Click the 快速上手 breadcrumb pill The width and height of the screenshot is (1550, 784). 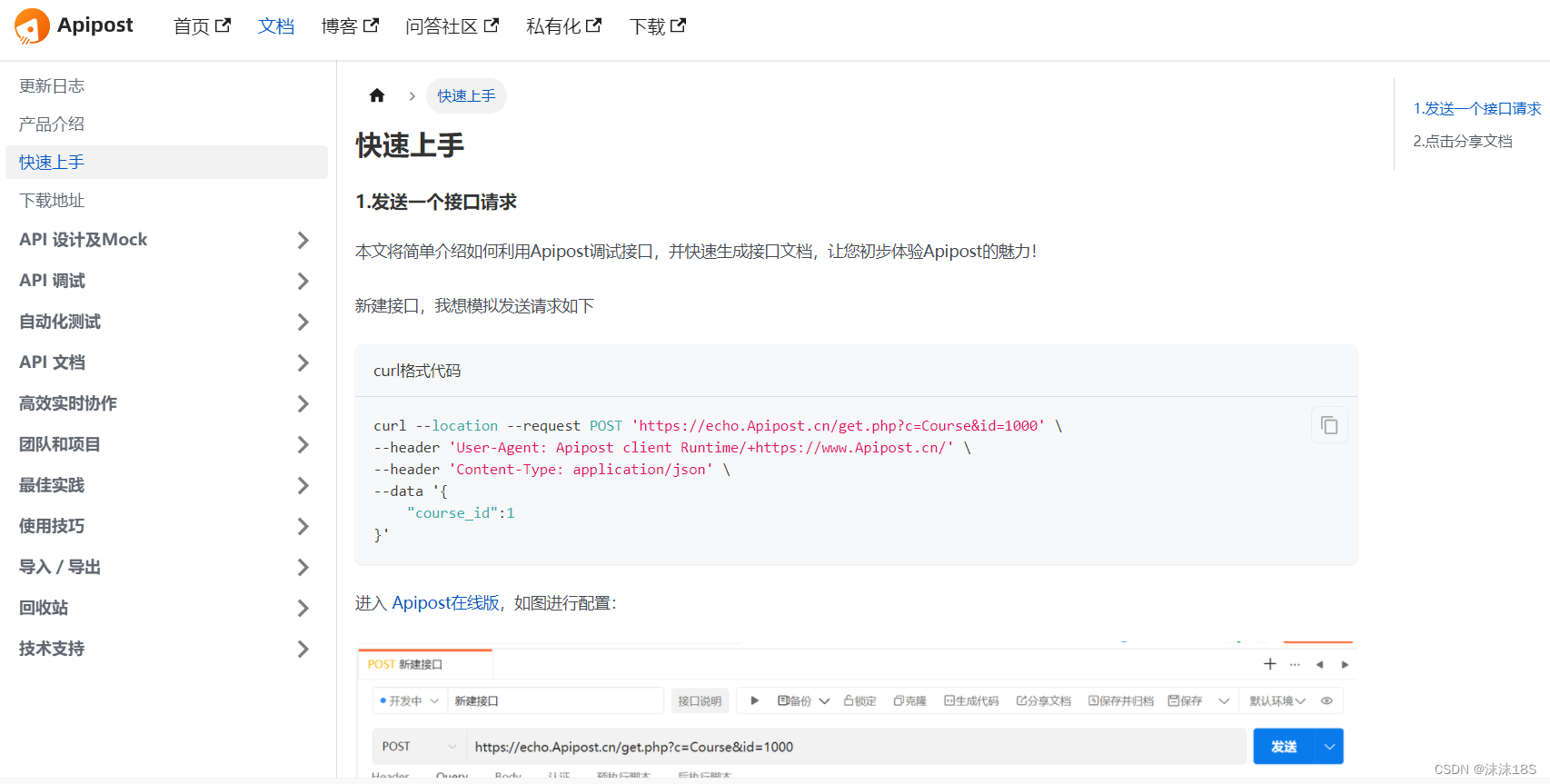tap(466, 95)
